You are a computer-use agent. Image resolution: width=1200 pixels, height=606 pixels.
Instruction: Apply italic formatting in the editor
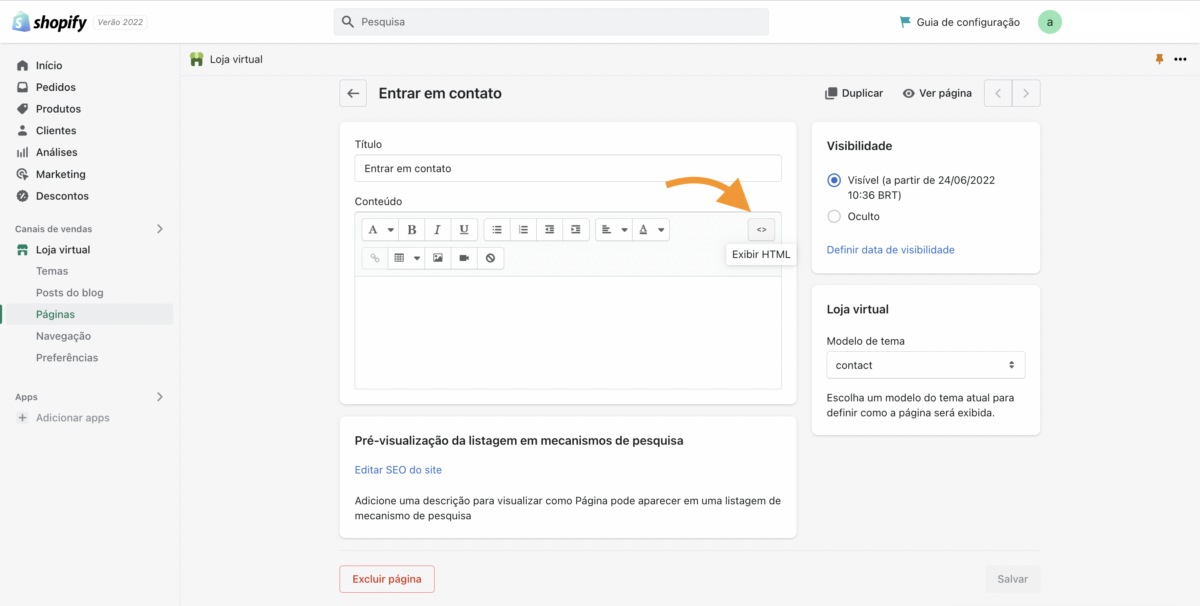pos(438,230)
